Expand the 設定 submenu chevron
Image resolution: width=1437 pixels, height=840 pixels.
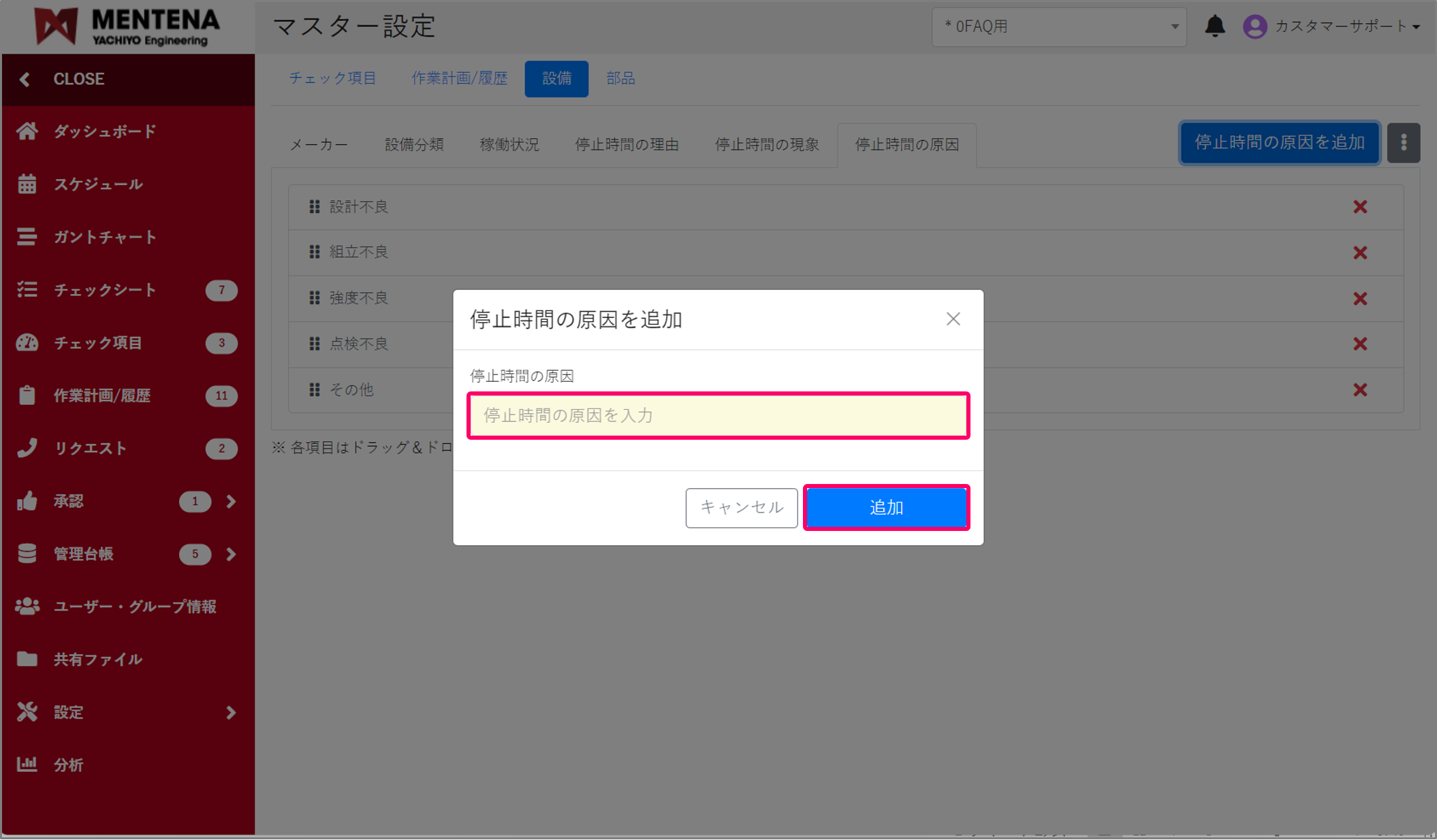(231, 711)
